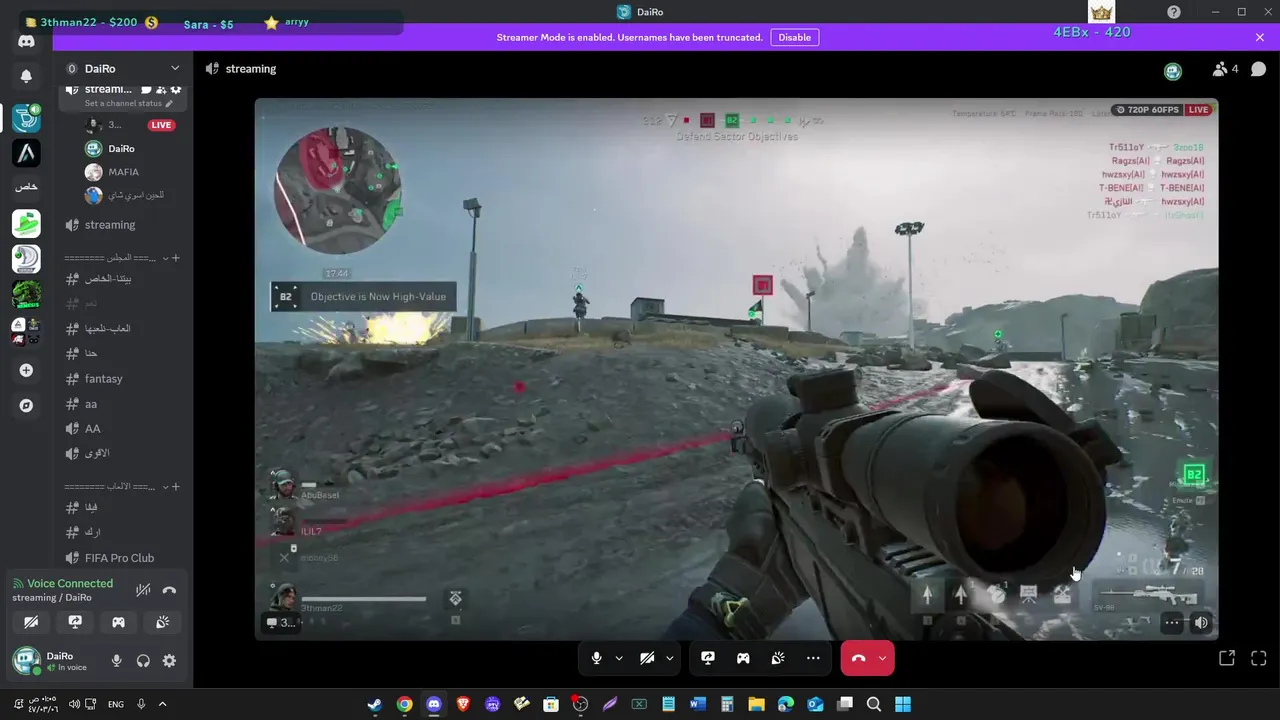Mute microphone next to DaiRo profile
1280x720 pixels.
pyautogui.click(x=116, y=661)
